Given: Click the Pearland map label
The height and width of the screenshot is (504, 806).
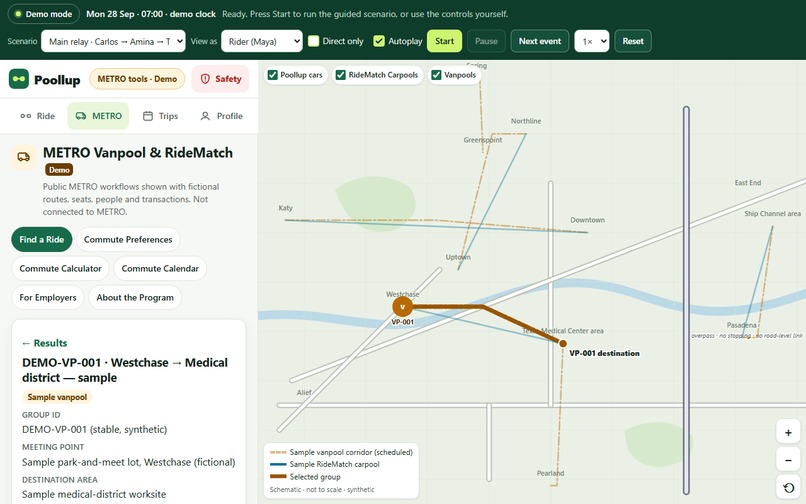Looking at the screenshot, I should (x=551, y=473).
